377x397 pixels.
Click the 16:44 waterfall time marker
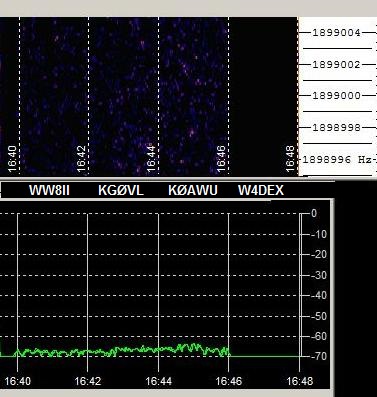151,159
